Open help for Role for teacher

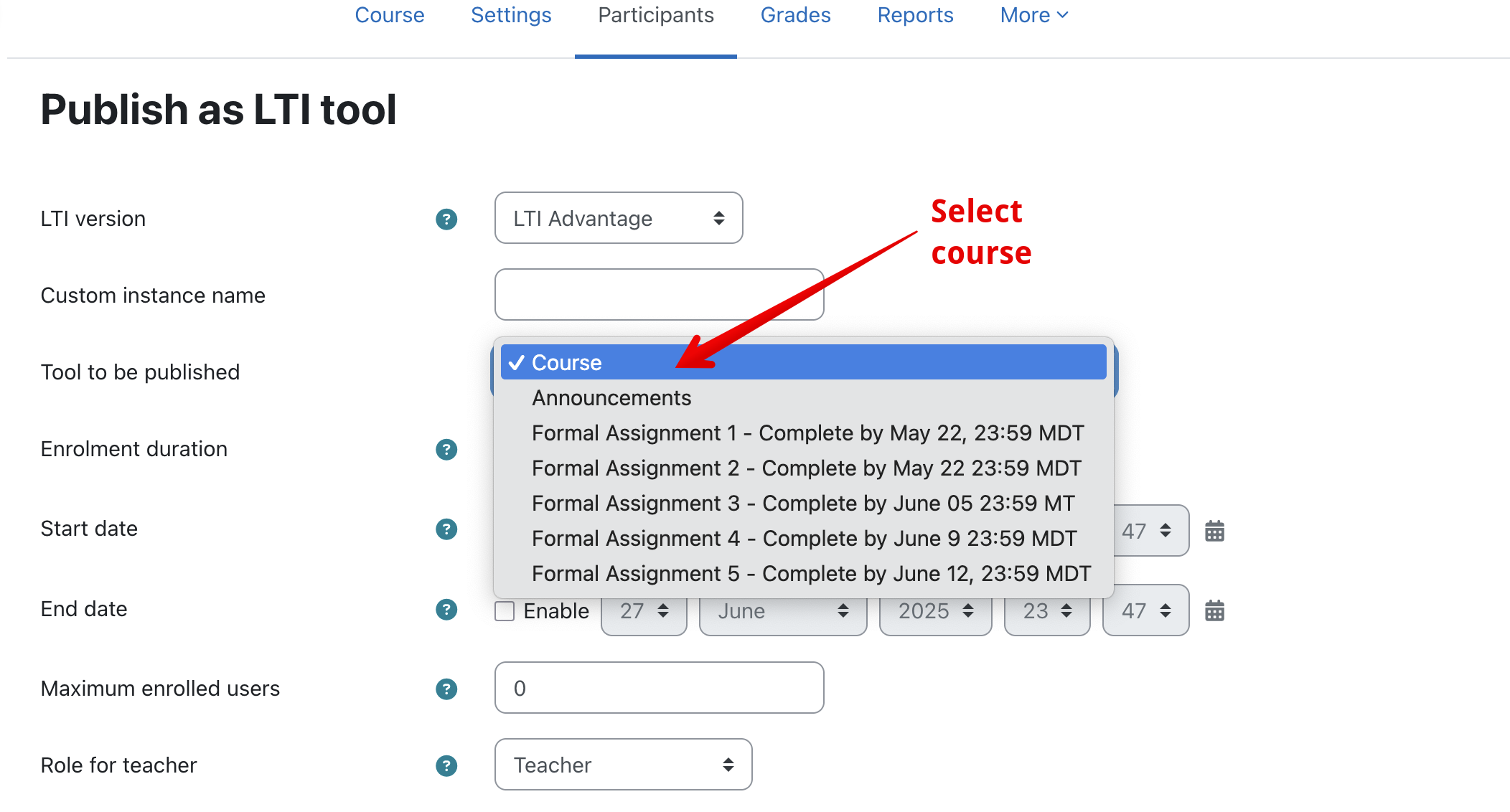pos(446,765)
